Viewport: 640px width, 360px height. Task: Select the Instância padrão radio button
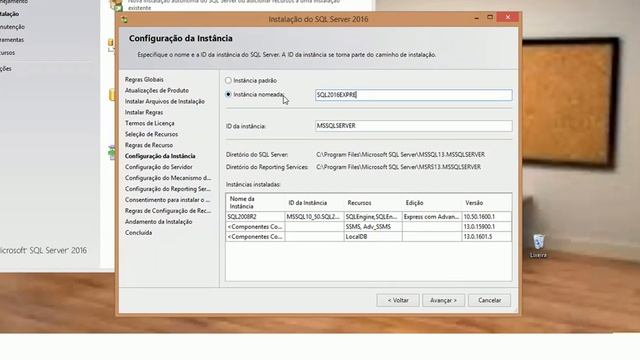(x=228, y=80)
